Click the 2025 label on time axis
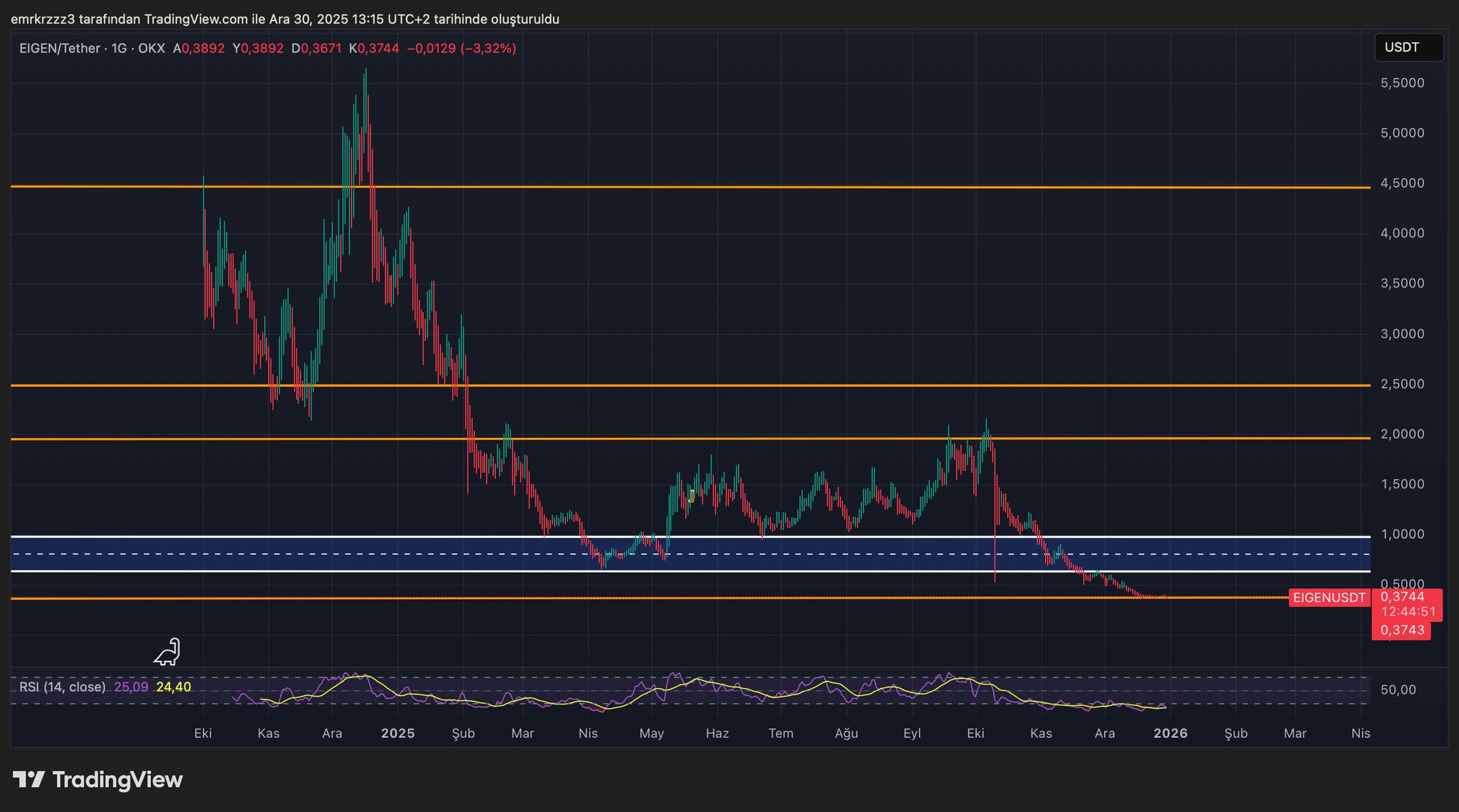1459x812 pixels. point(398,734)
